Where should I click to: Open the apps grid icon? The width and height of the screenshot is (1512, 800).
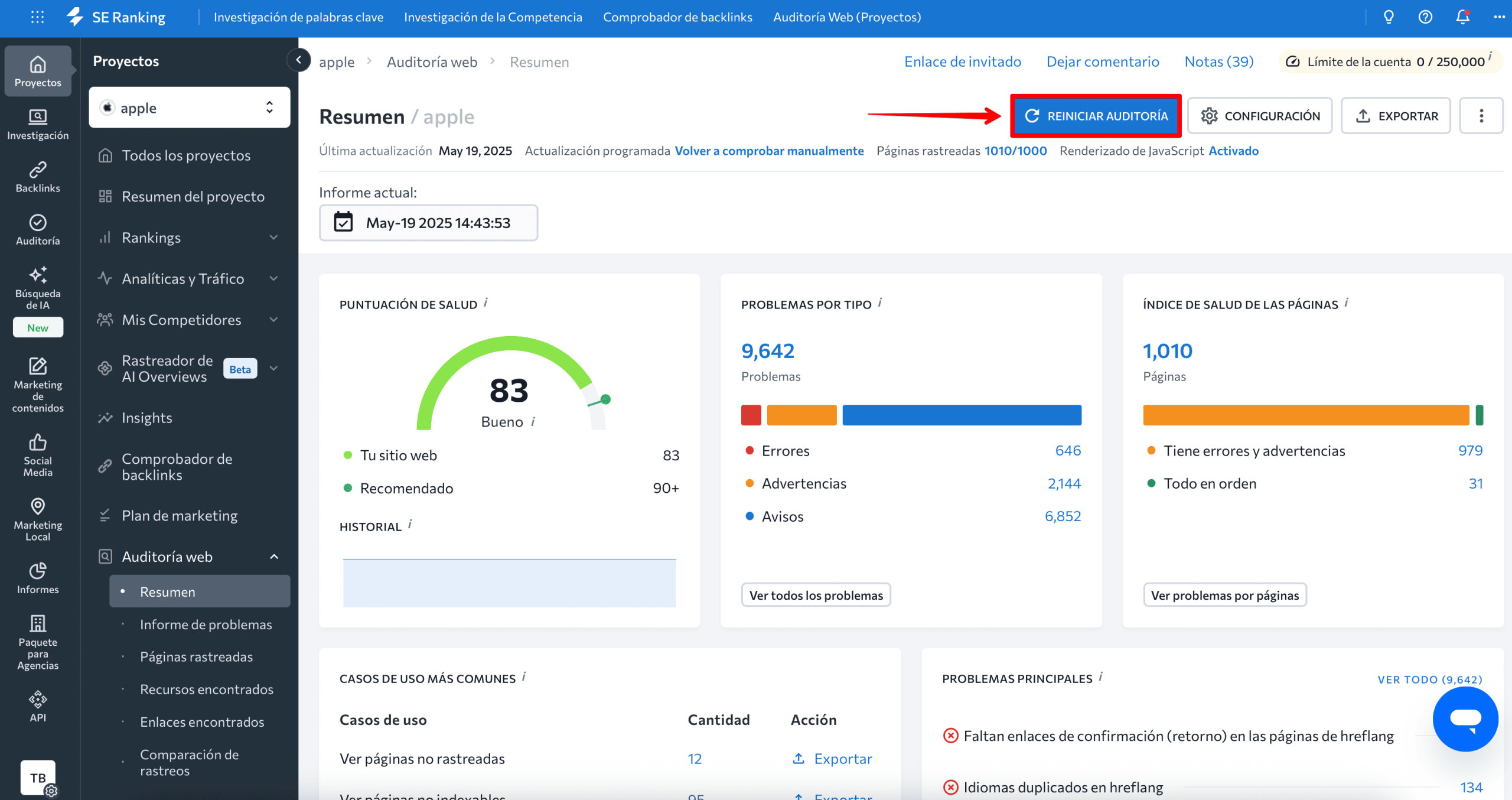click(37, 17)
